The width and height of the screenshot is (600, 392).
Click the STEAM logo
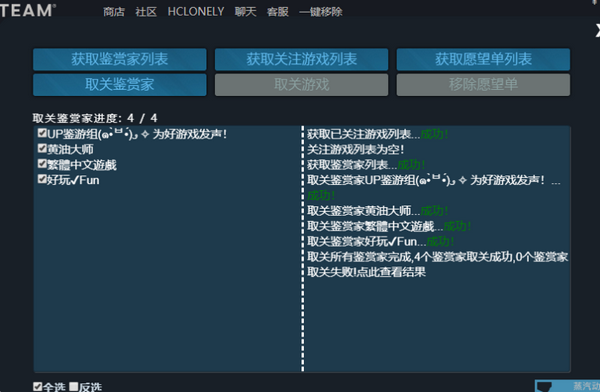pos(28,10)
